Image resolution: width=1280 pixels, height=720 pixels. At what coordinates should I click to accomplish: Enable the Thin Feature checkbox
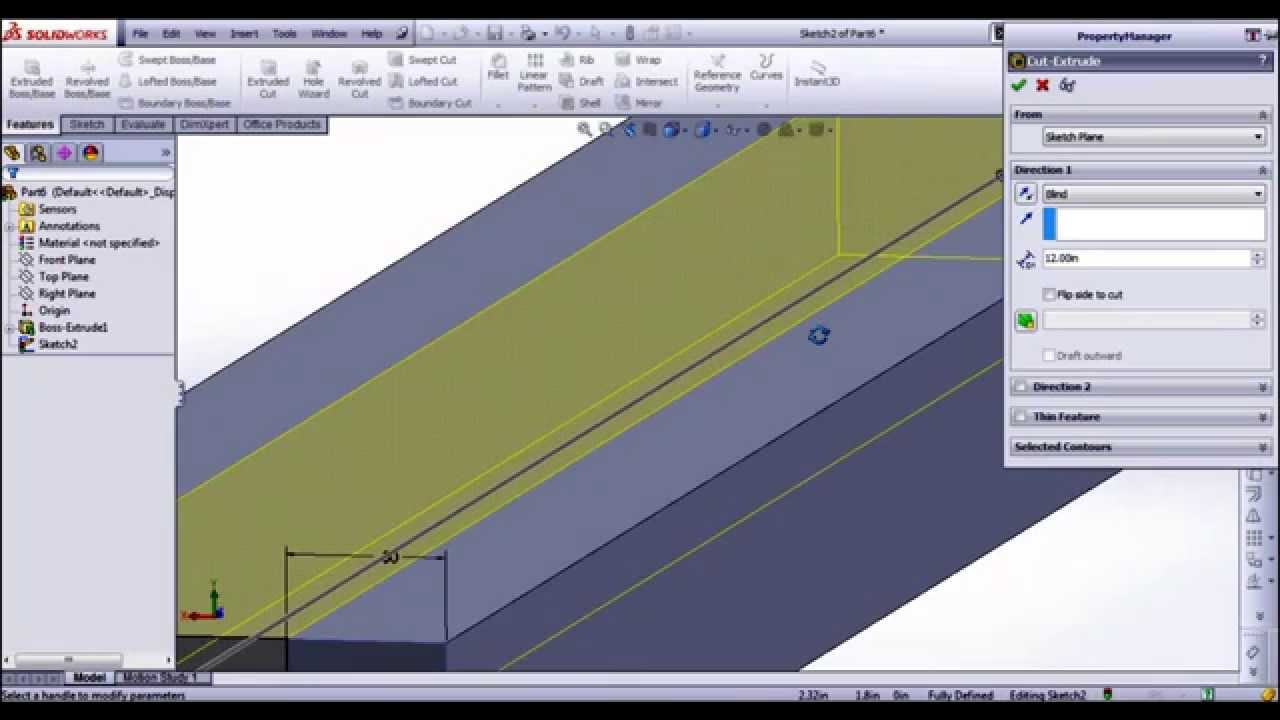coord(1021,417)
